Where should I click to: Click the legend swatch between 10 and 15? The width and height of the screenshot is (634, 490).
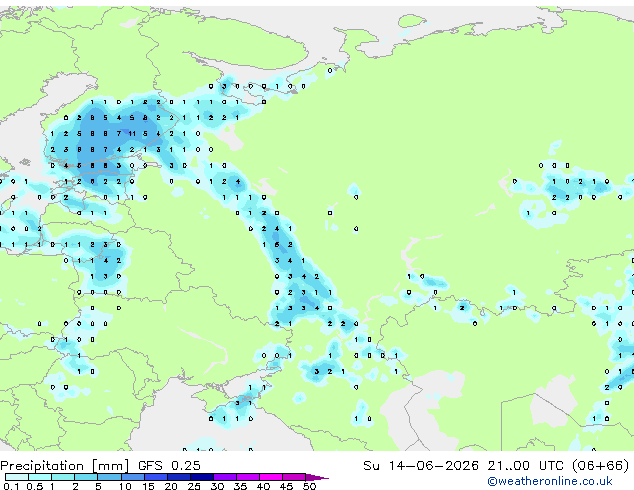[x=132, y=477]
